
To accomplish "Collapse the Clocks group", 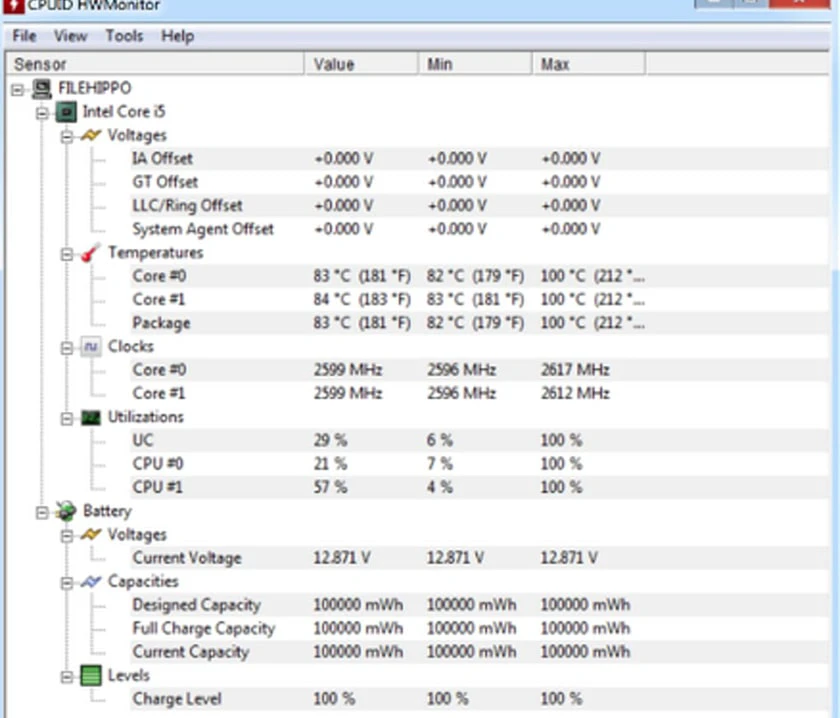I will coord(66,348).
